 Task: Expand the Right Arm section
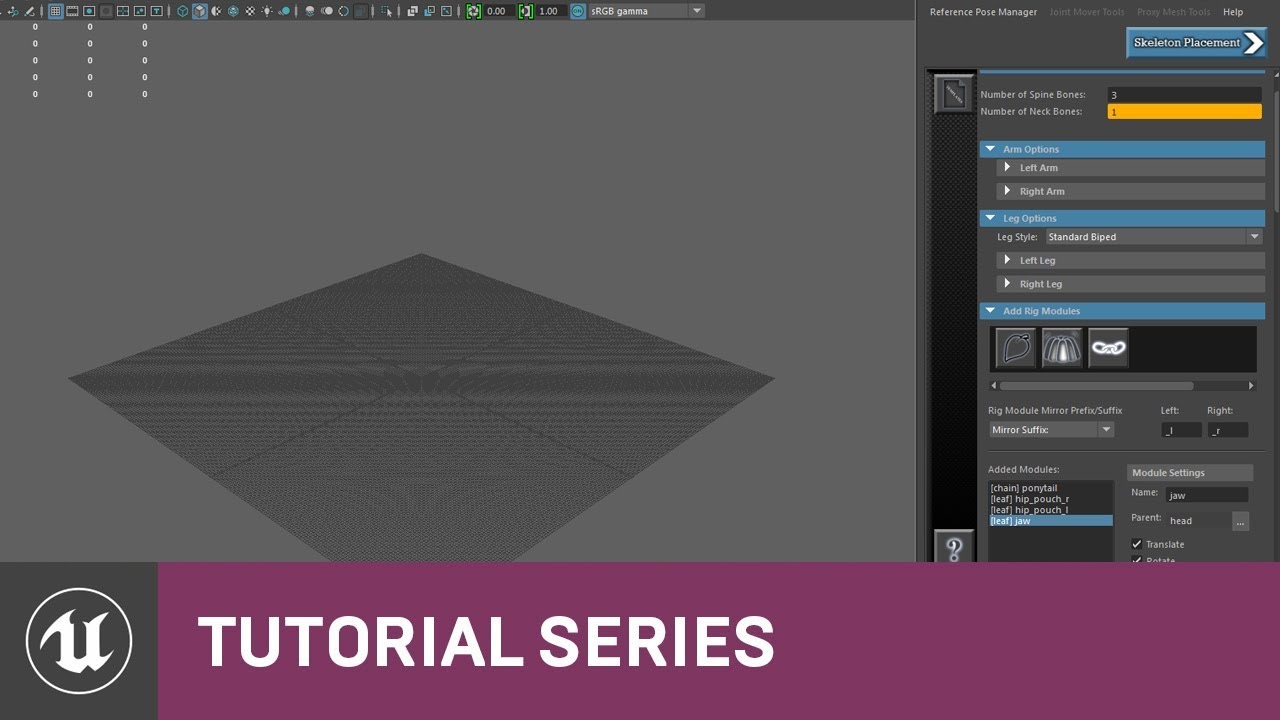pyautogui.click(x=1130, y=191)
